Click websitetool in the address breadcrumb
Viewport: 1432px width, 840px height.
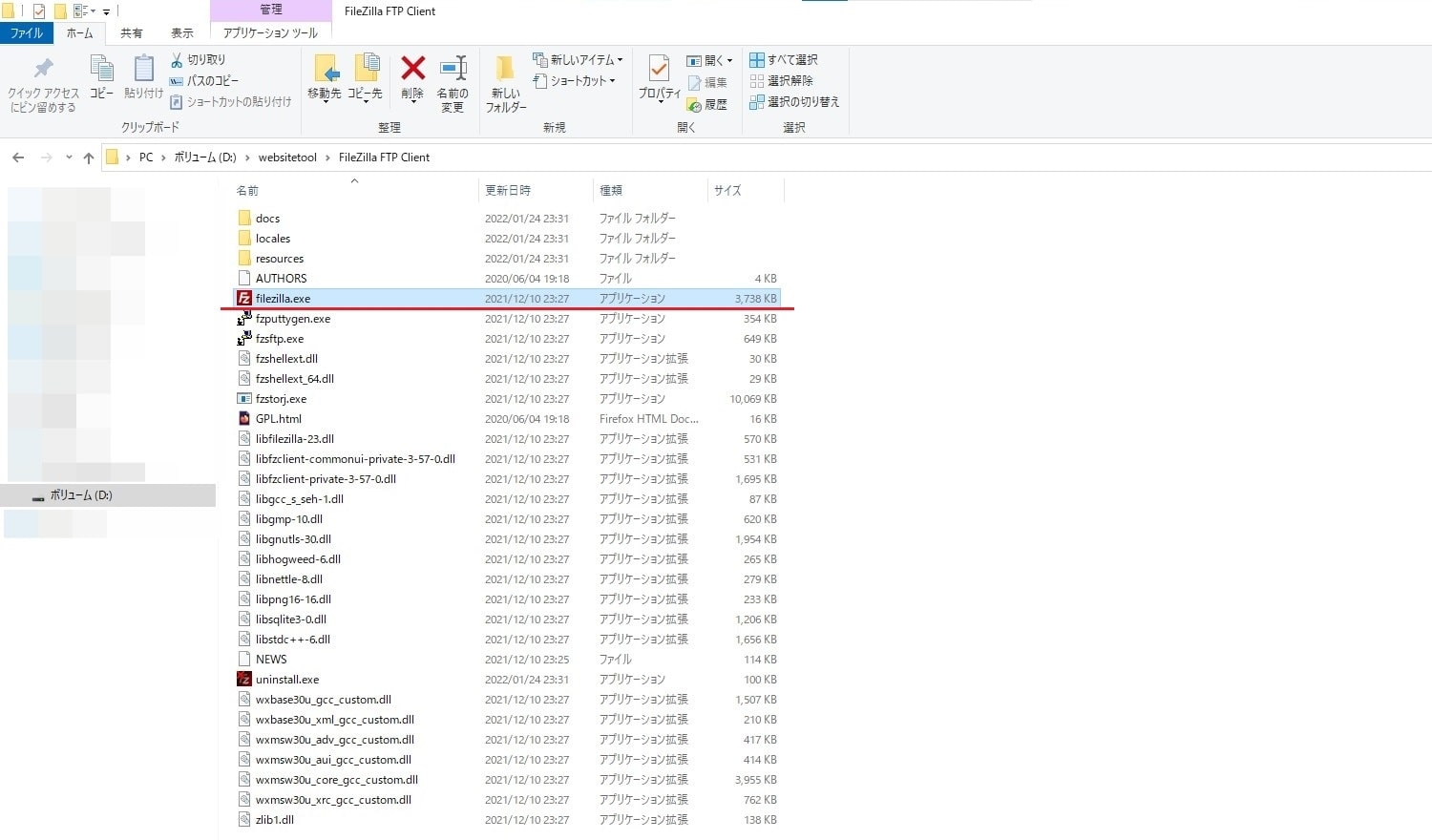pos(287,157)
